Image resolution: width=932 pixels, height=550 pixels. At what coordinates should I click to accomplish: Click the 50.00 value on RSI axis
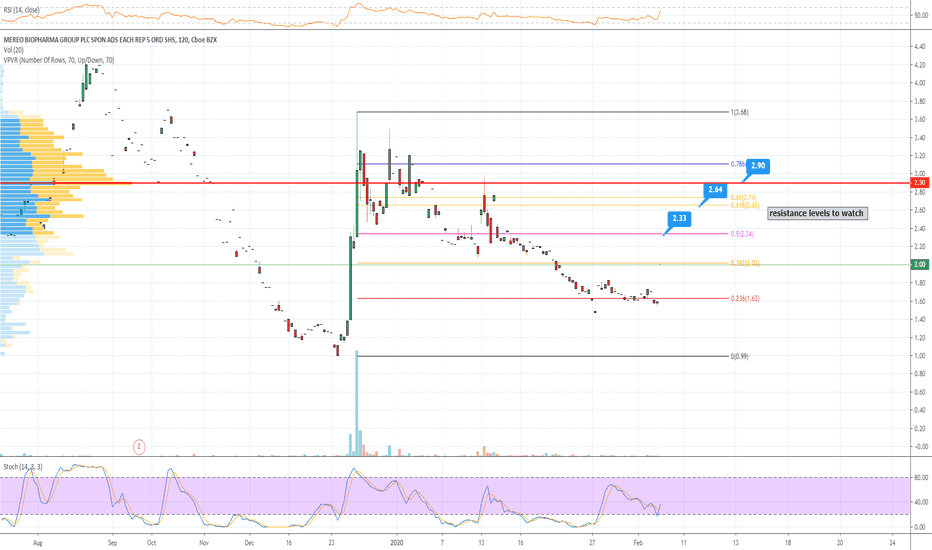tap(921, 15)
